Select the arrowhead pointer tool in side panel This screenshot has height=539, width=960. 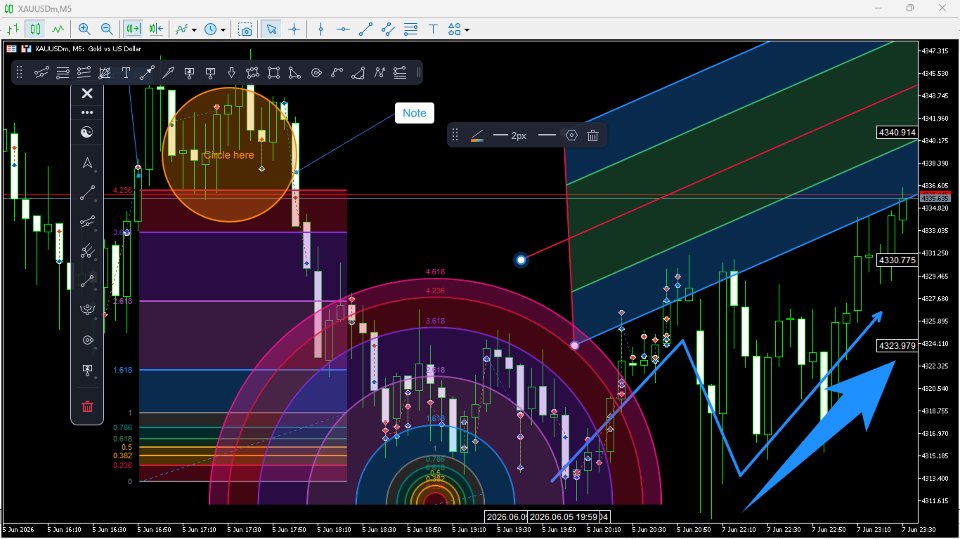click(x=87, y=163)
